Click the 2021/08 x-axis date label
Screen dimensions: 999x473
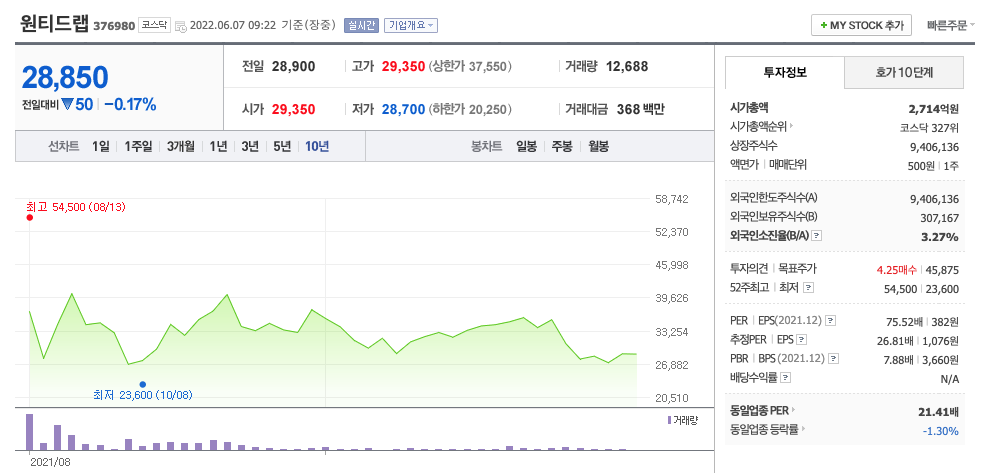pyautogui.click(x=50, y=462)
